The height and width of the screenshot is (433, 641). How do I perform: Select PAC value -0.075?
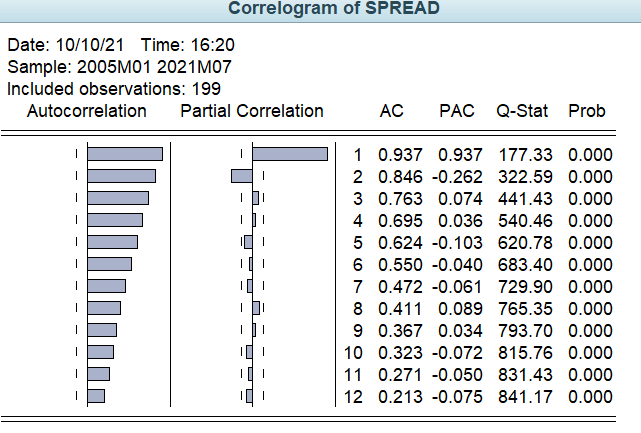[x=457, y=397]
